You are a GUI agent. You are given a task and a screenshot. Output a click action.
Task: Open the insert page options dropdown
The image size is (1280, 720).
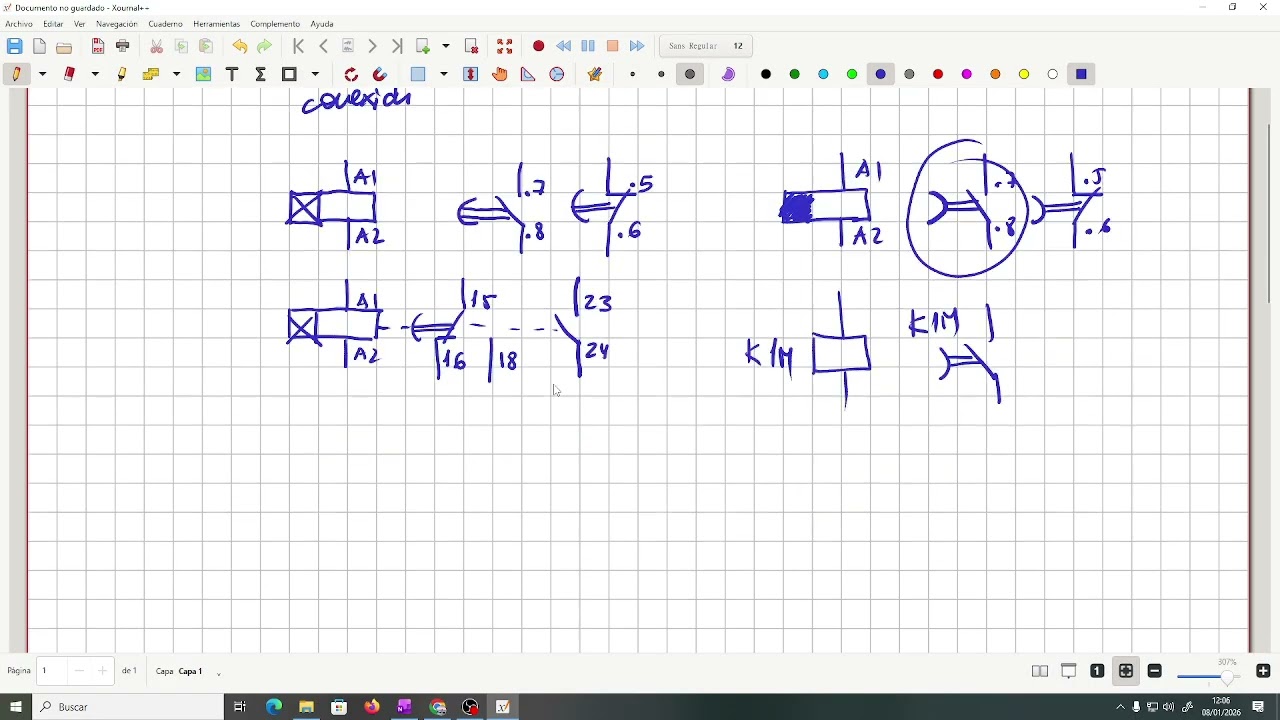click(x=447, y=47)
